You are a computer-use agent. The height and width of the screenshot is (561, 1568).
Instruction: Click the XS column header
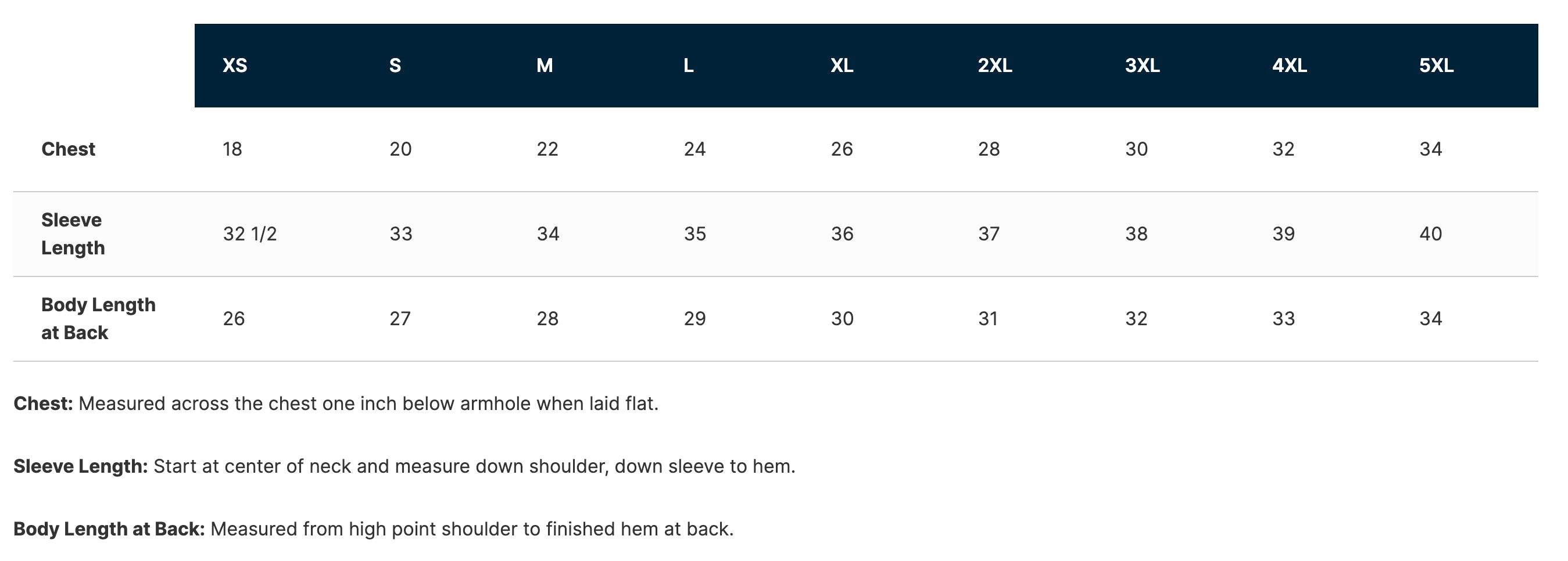[x=235, y=66]
